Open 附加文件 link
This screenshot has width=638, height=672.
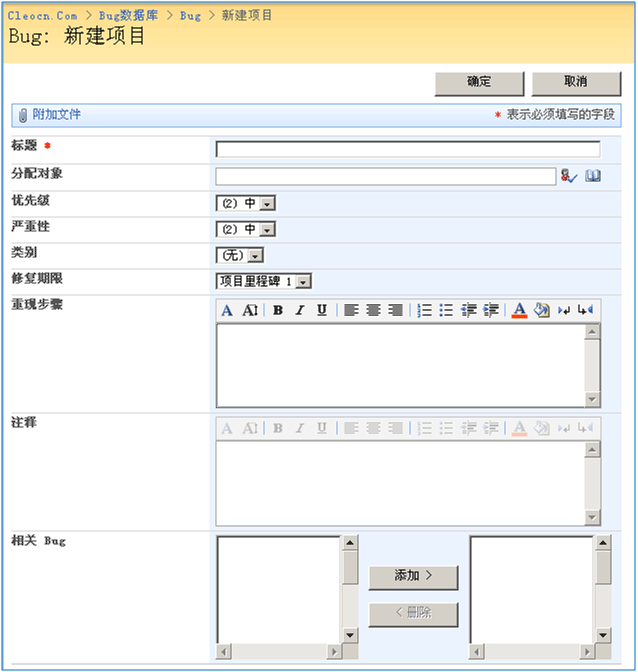point(57,115)
